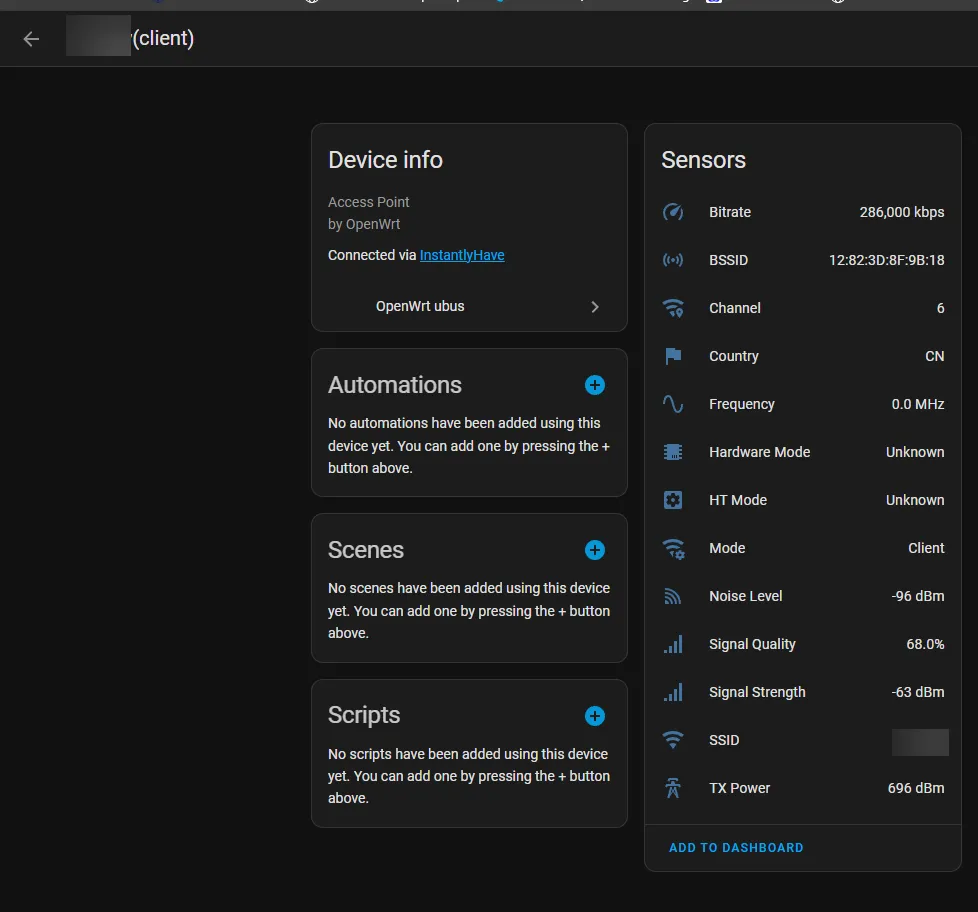Open the OpenWrt ubus integration entry
The width and height of the screenshot is (978, 912).
pos(469,306)
